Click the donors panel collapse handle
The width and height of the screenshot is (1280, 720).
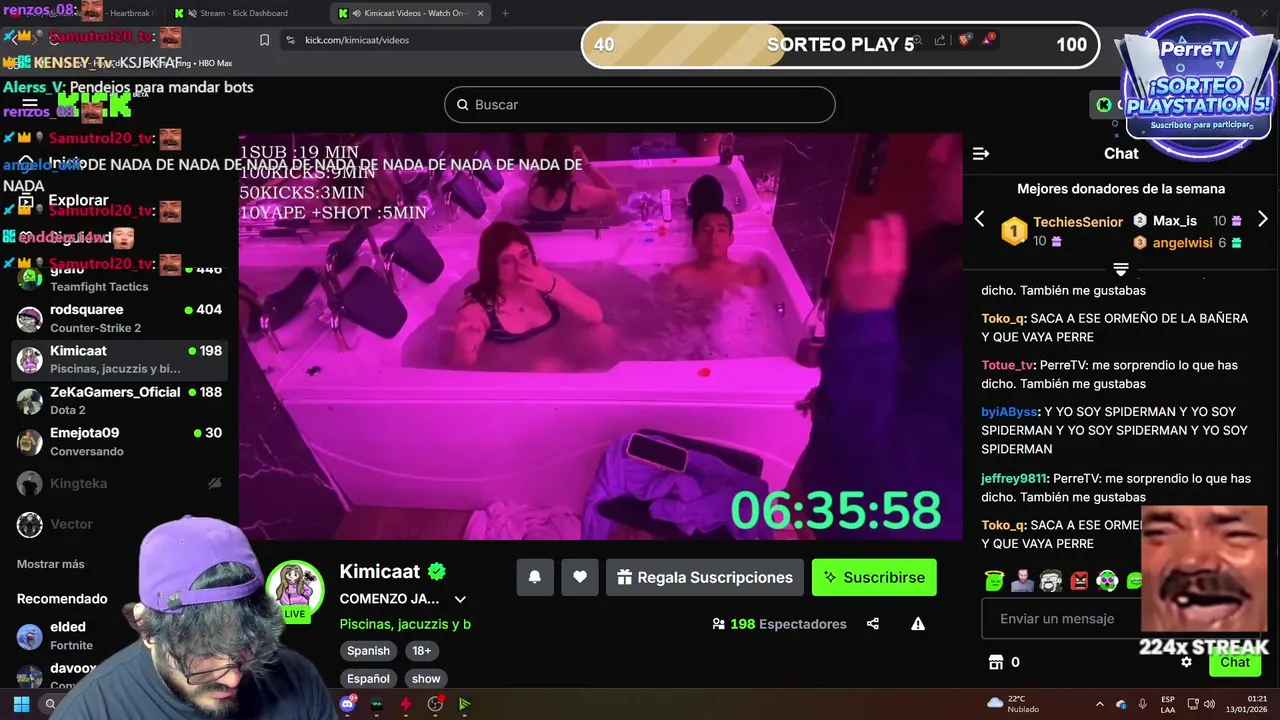pyautogui.click(x=1121, y=269)
